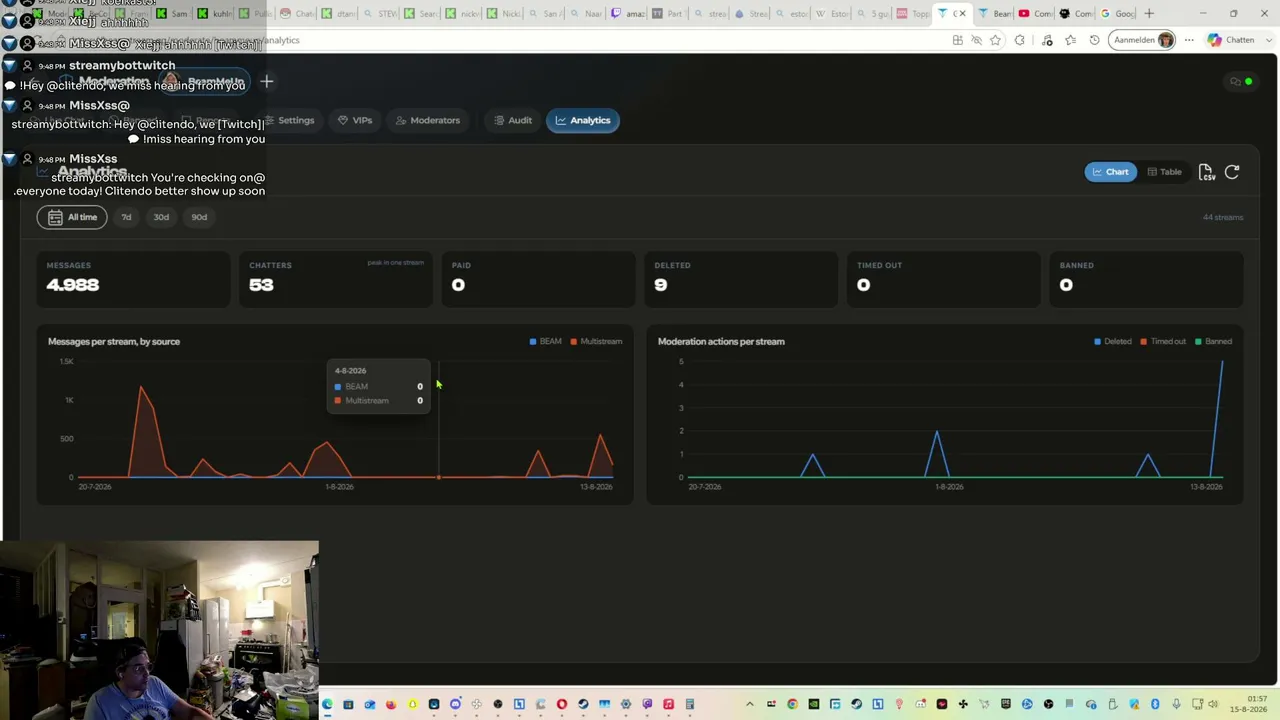This screenshot has height=720, width=1280.
Task: Open the Moderators tab
Action: pyautogui.click(x=427, y=120)
